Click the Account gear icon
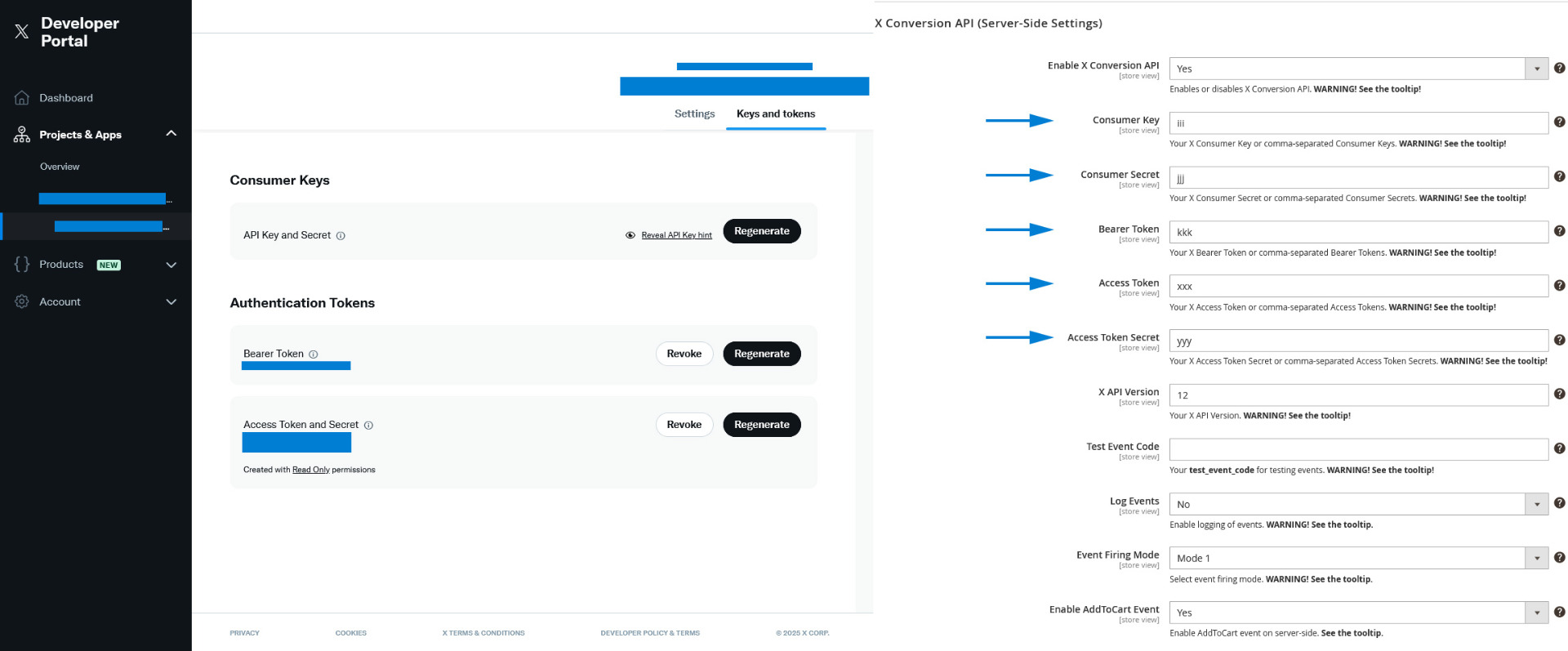Viewport: 1568px width, 651px height. click(x=22, y=301)
